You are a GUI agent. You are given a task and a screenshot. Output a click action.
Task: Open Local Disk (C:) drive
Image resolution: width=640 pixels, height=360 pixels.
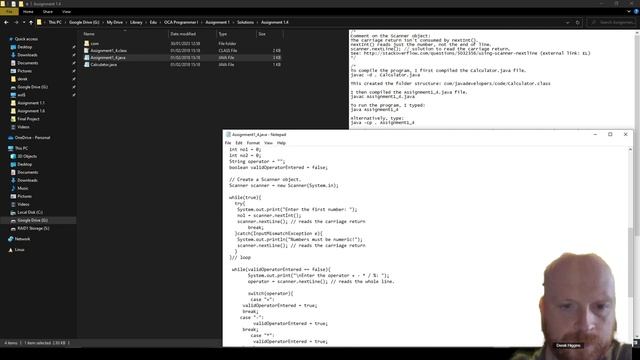(30, 212)
